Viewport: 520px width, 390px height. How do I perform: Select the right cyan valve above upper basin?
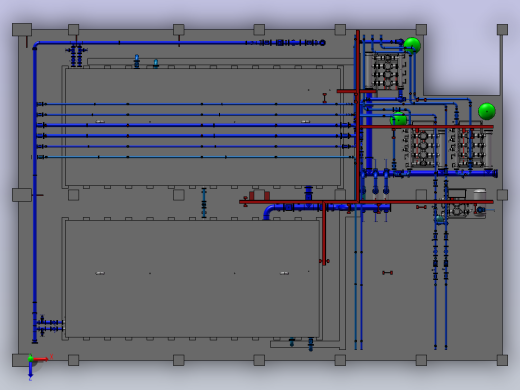point(156,63)
